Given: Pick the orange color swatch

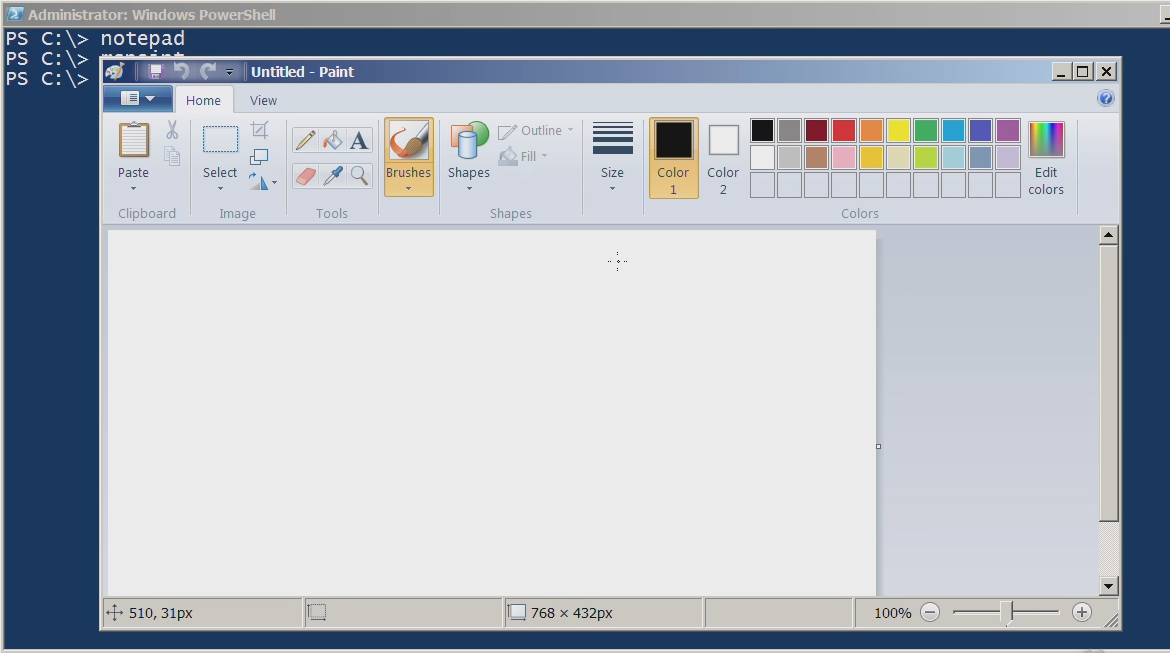Looking at the screenshot, I should click(x=871, y=131).
